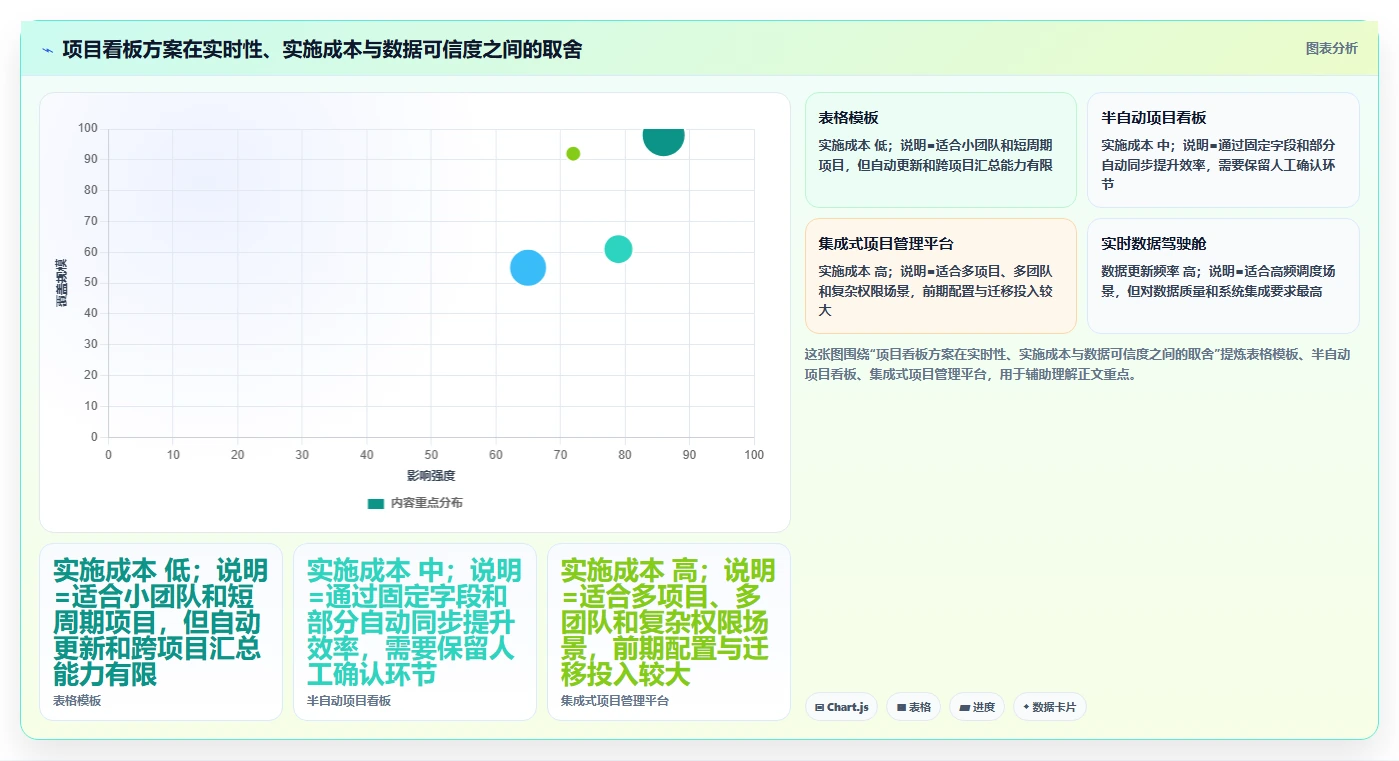Viewport: 1399px width, 761px height.
Task: Click the 影响强度 x-axis title
Action: click(431, 475)
